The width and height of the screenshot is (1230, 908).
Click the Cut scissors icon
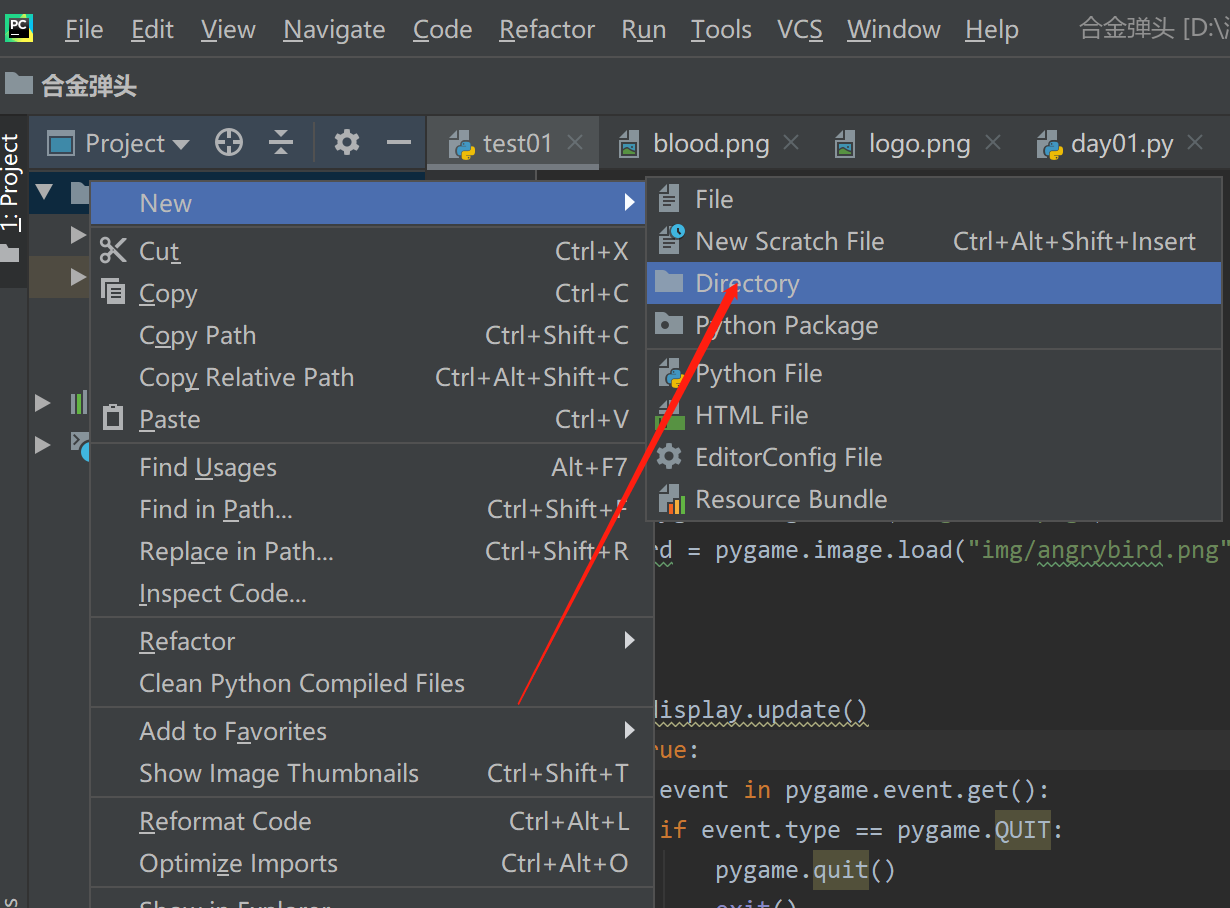[x=114, y=251]
